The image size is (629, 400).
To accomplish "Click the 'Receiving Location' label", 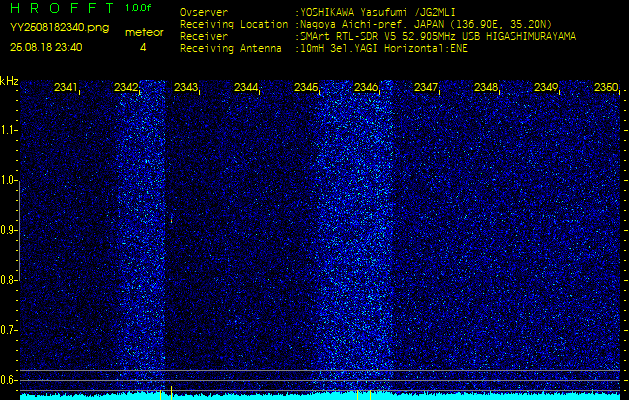I will 234,24.
